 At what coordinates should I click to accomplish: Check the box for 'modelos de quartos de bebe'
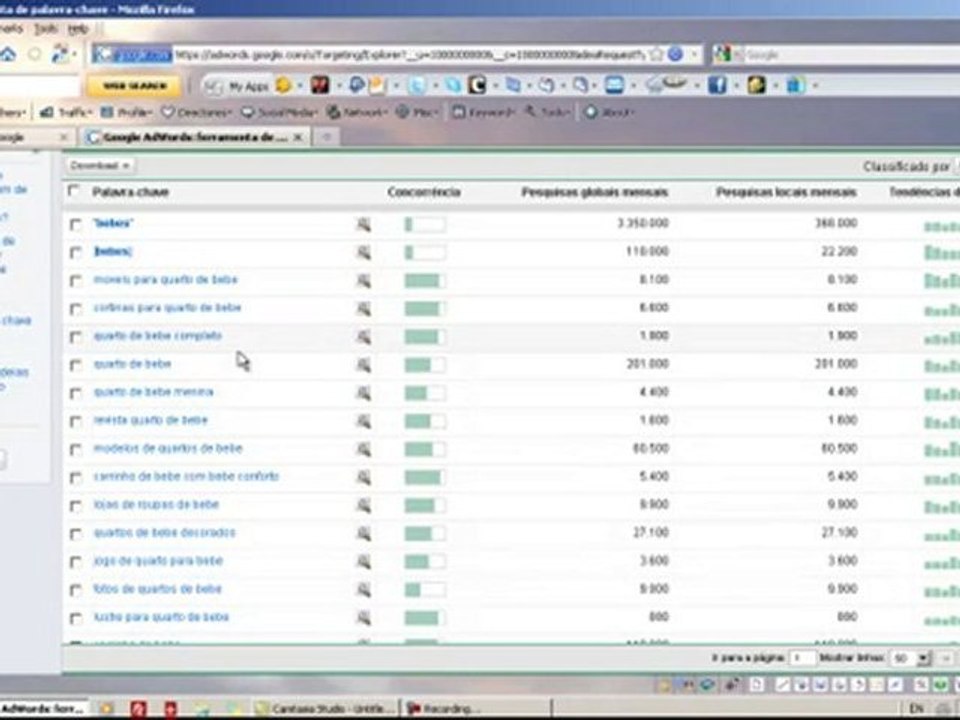[x=75, y=450]
